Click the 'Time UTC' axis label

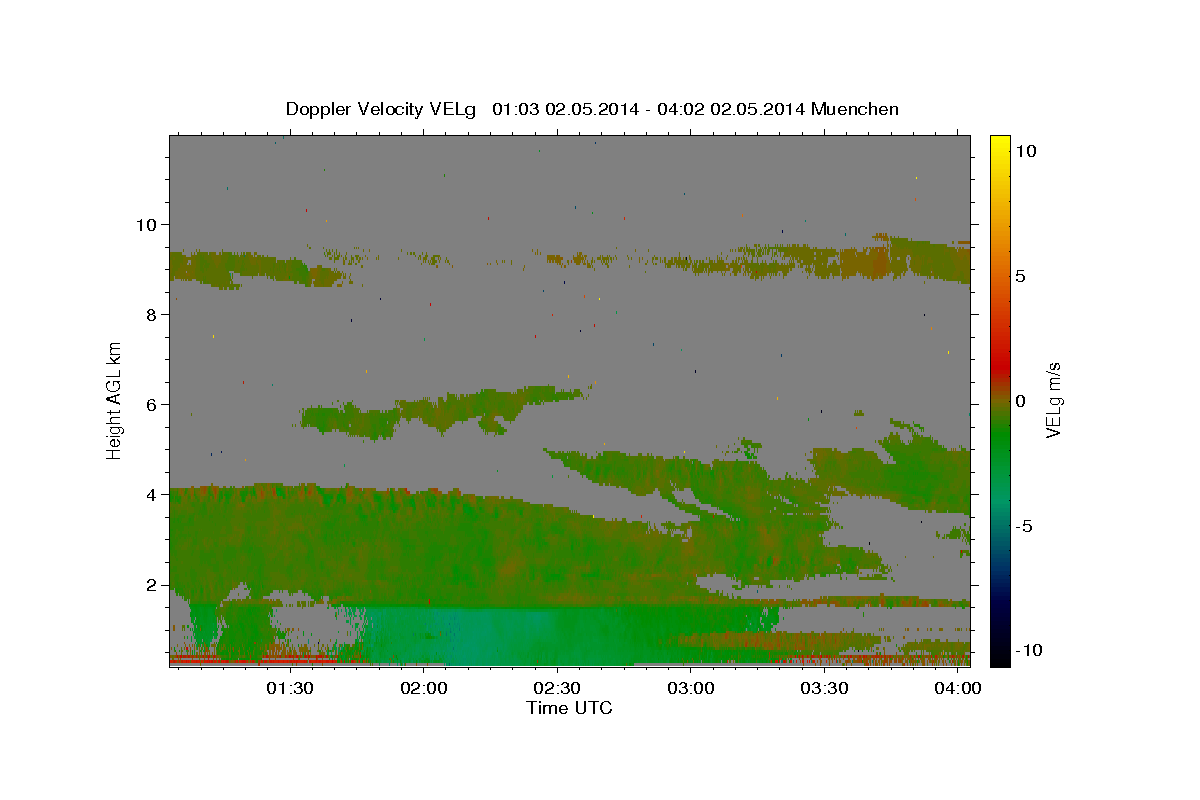coord(569,708)
